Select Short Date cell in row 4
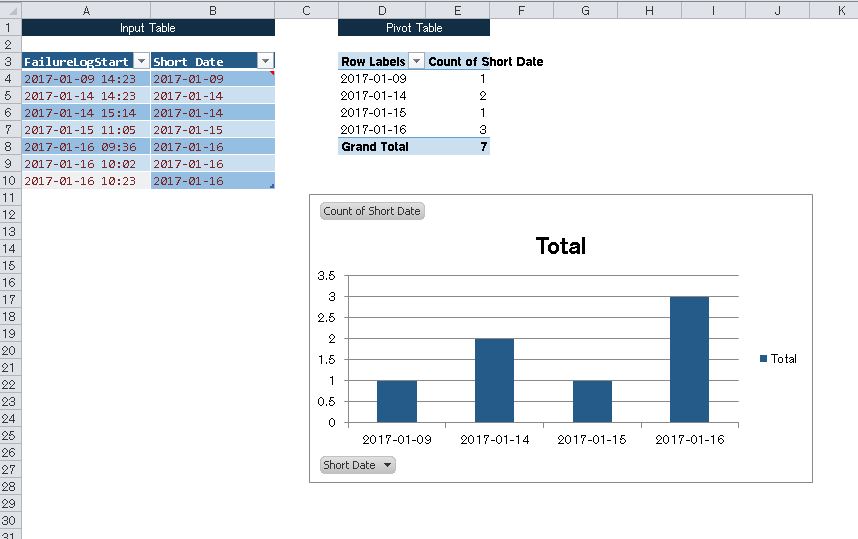The width and height of the screenshot is (858, 539). (212, 79)
